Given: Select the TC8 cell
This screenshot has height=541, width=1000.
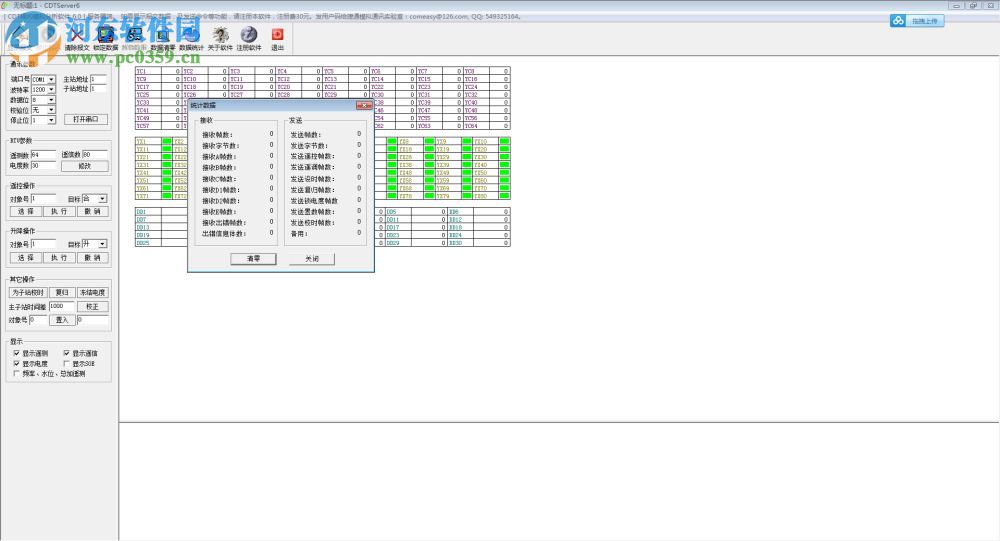Looking at the screenshot, I should pos(476,71).
